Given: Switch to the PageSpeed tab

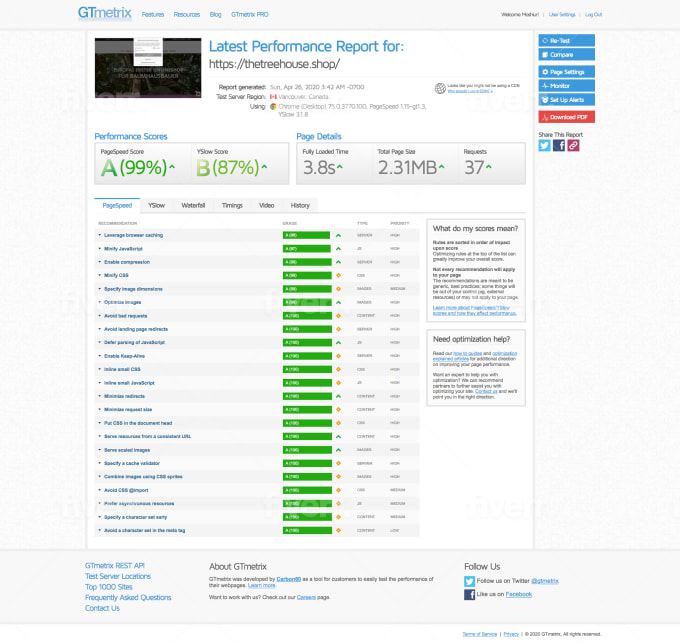Looking at the screenshot, I should pos(117,206).
